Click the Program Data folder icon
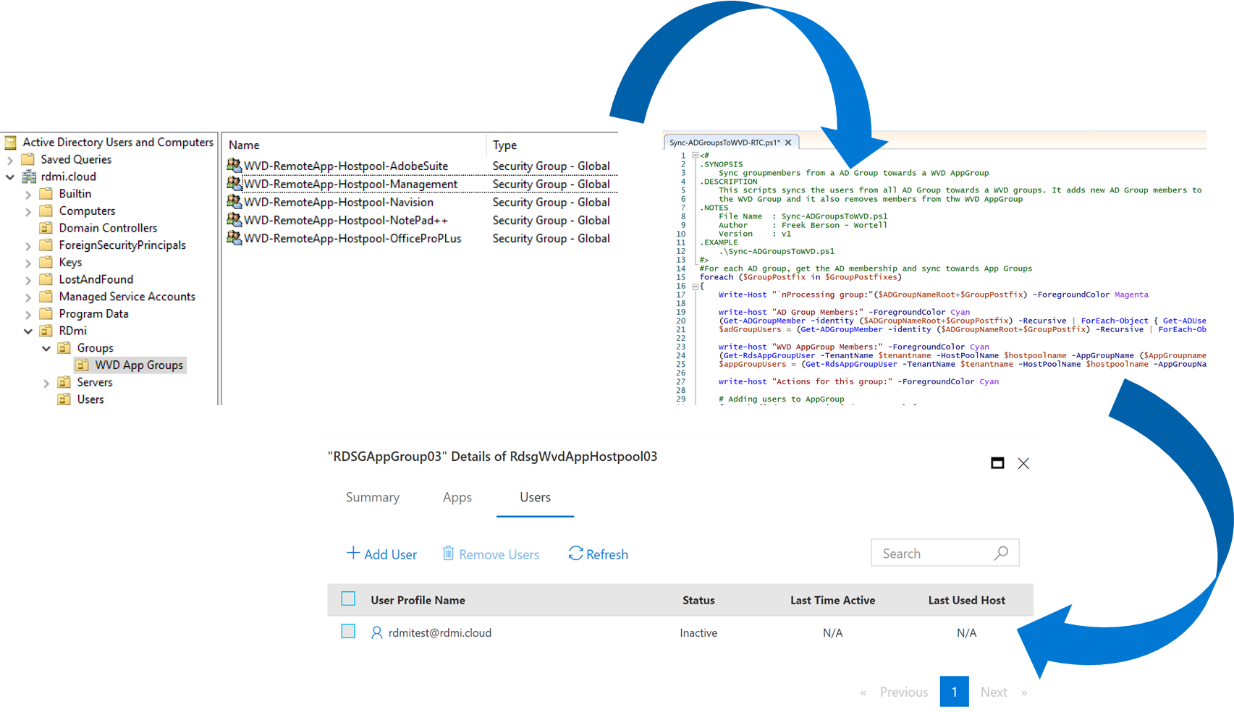The height and width of the screenshot is (712, 1234). [x=46, y=313]
